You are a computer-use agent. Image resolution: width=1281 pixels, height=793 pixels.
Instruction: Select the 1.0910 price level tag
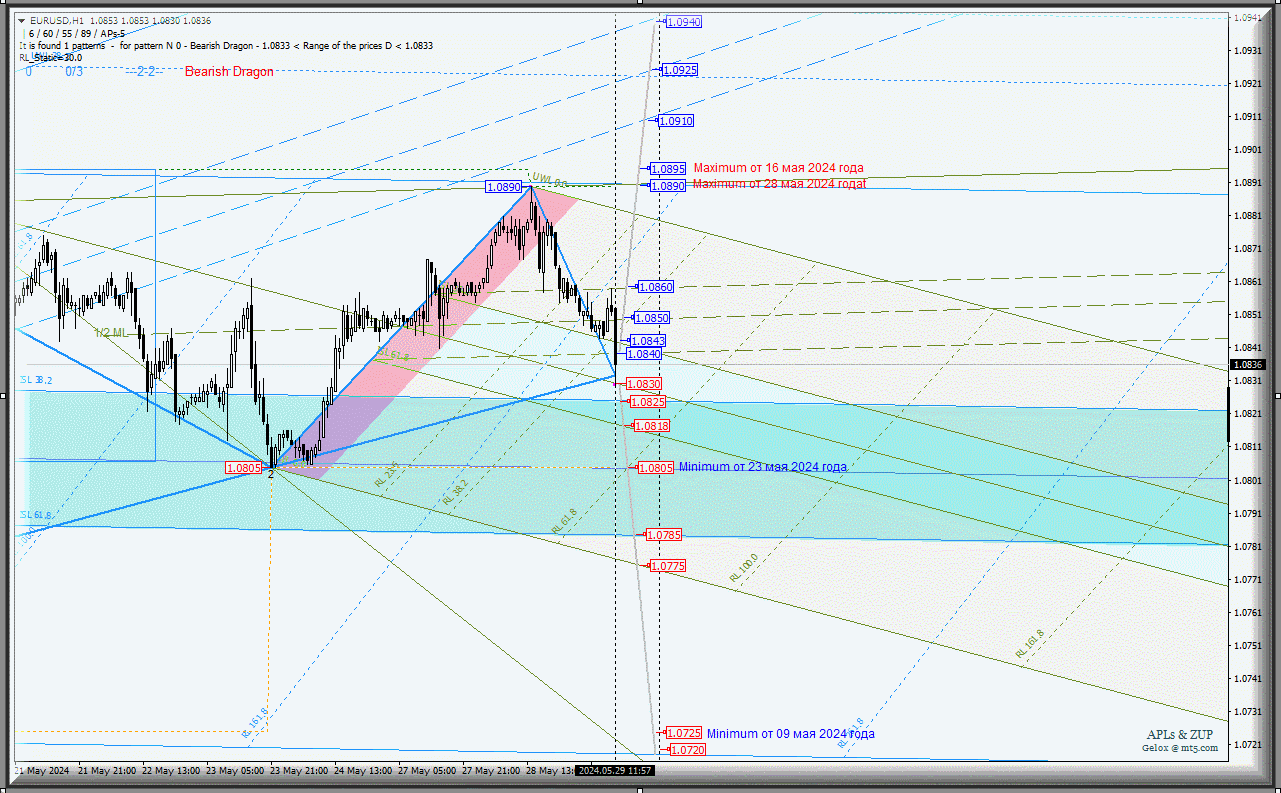point(675,121)
